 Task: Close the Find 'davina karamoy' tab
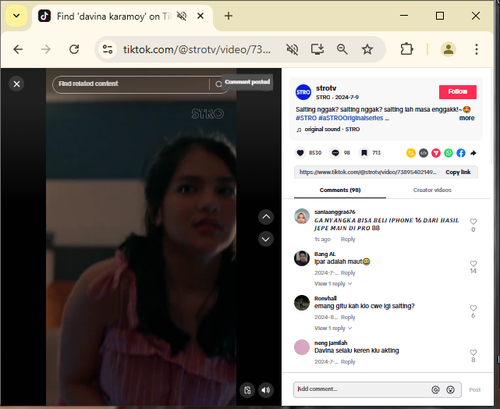click(x=200, y=16)
